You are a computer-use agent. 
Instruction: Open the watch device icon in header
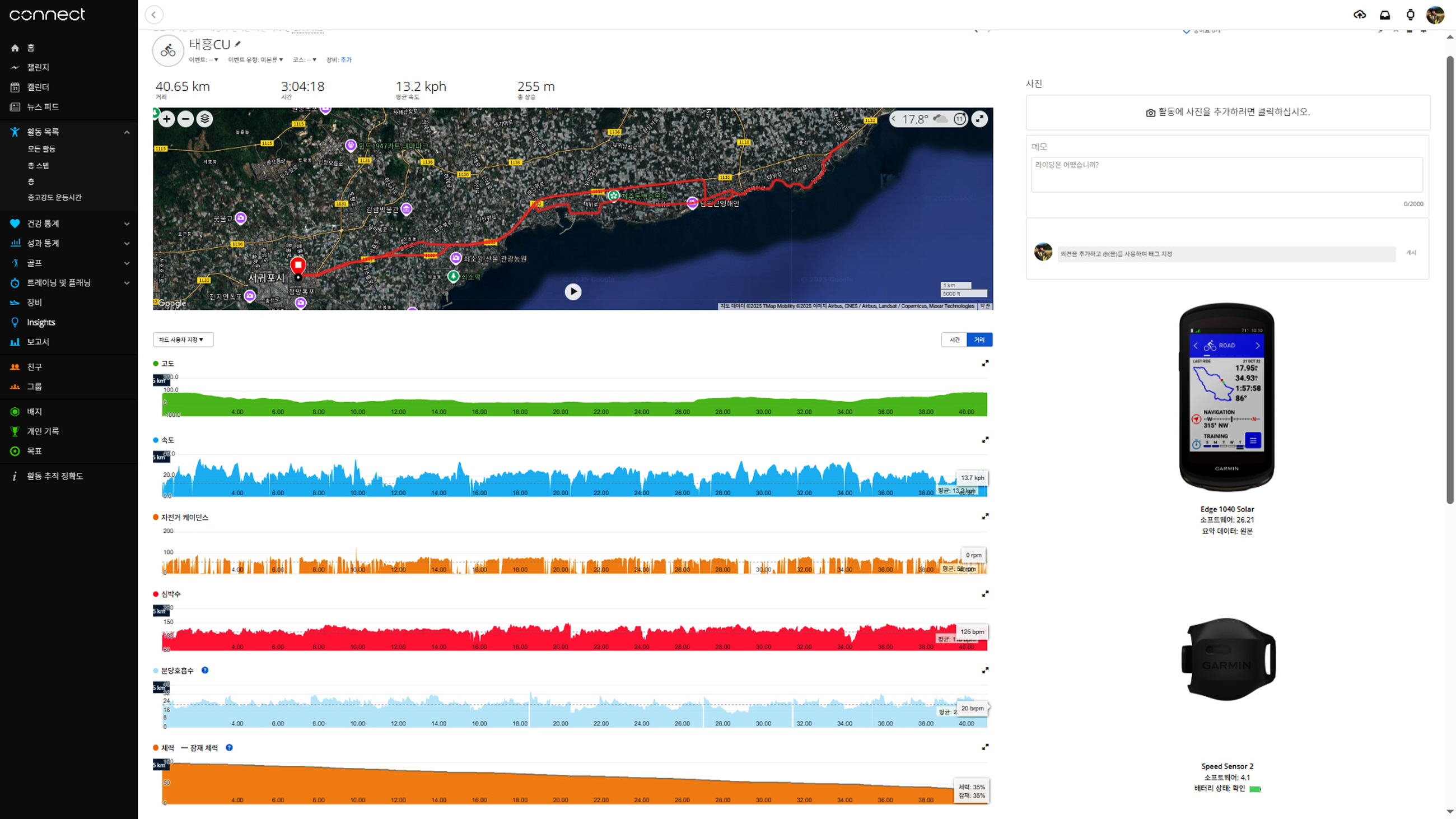coord(1410,15)
